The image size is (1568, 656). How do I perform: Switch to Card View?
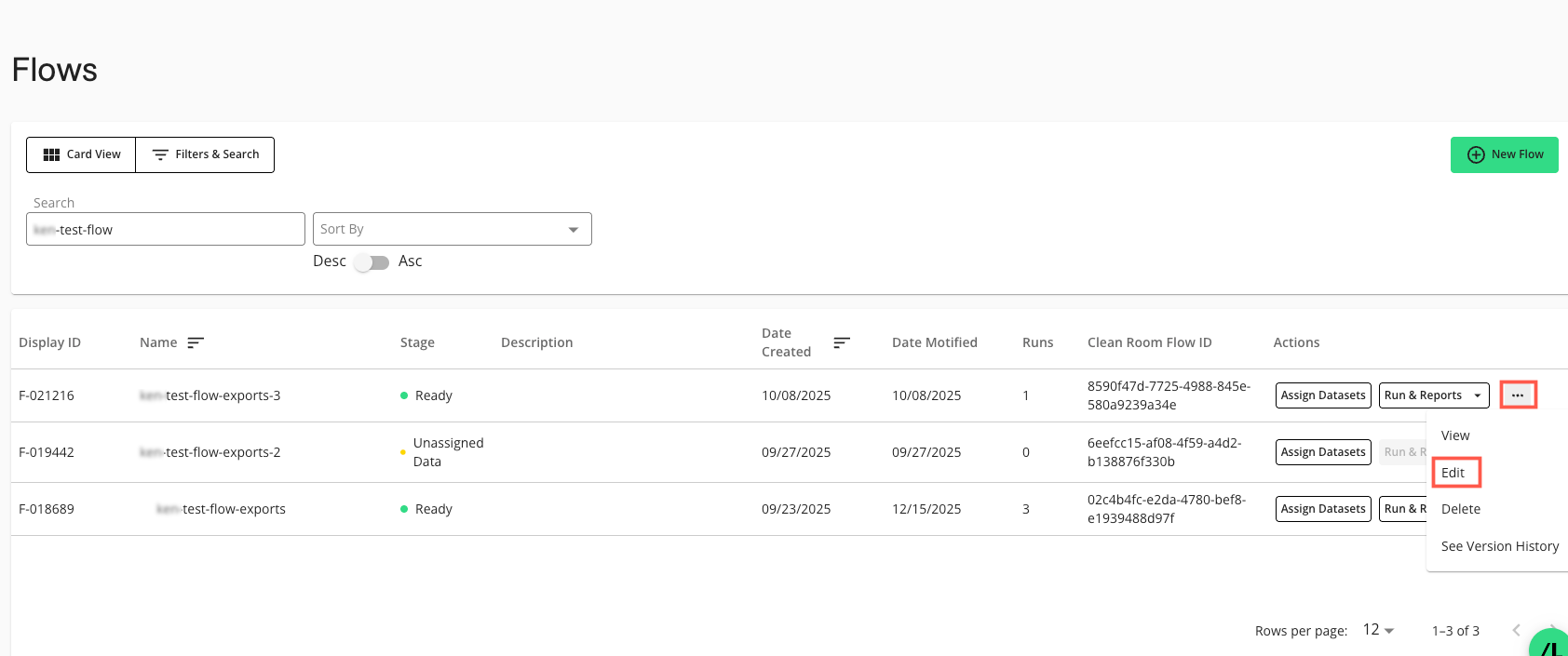pyautogui.click(x=82, y=154)
